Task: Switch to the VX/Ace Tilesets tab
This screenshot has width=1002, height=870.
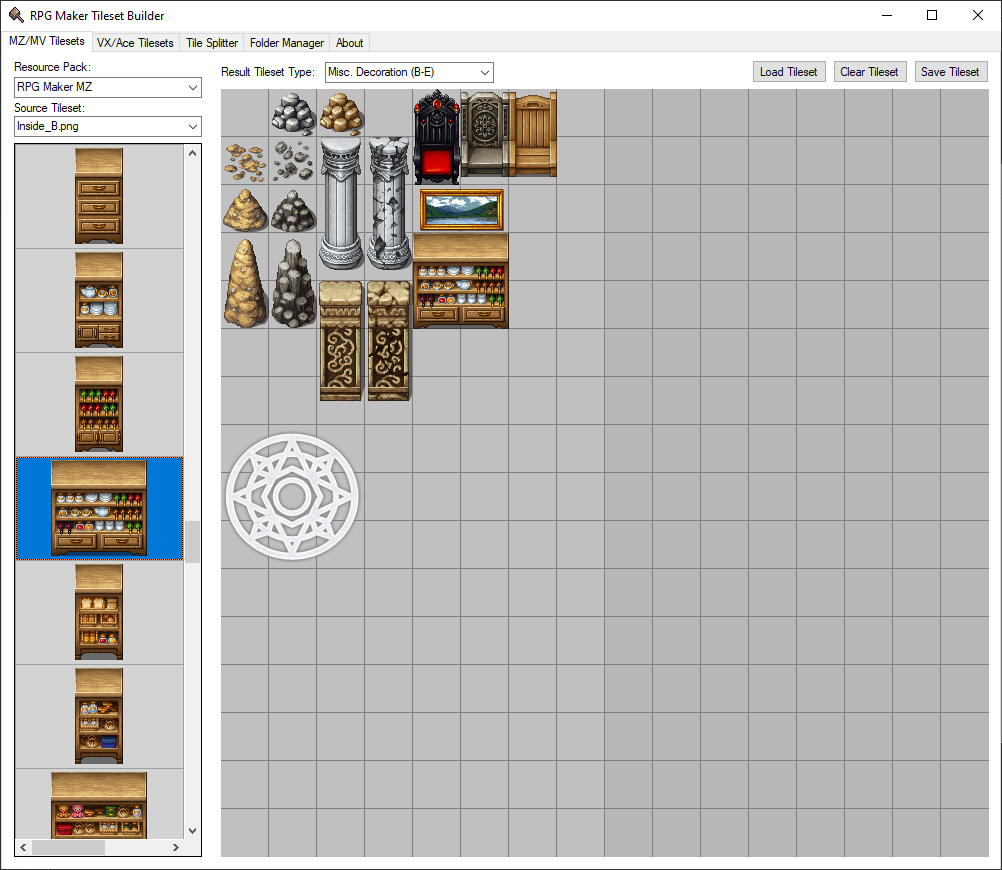Action: 135,43
